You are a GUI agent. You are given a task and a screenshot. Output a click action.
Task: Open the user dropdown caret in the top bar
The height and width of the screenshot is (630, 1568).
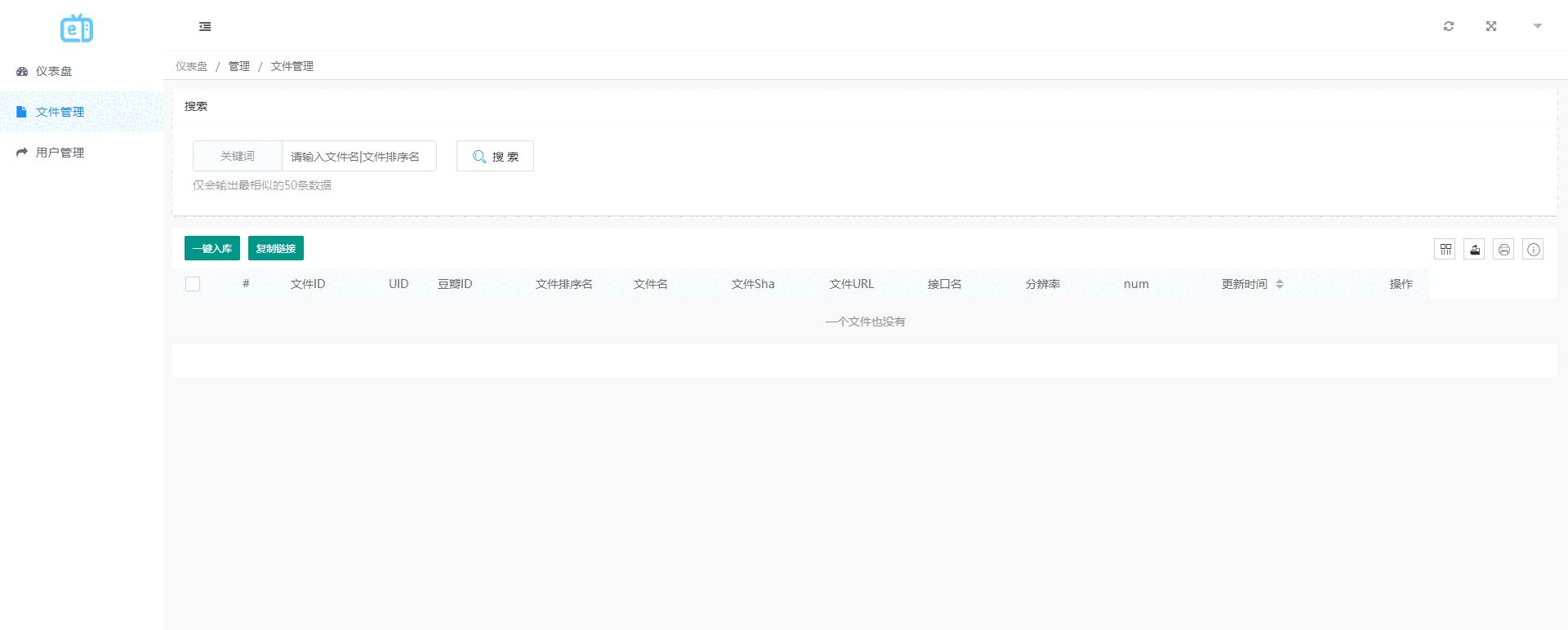pyautogui.click(x=1538, y=26)
